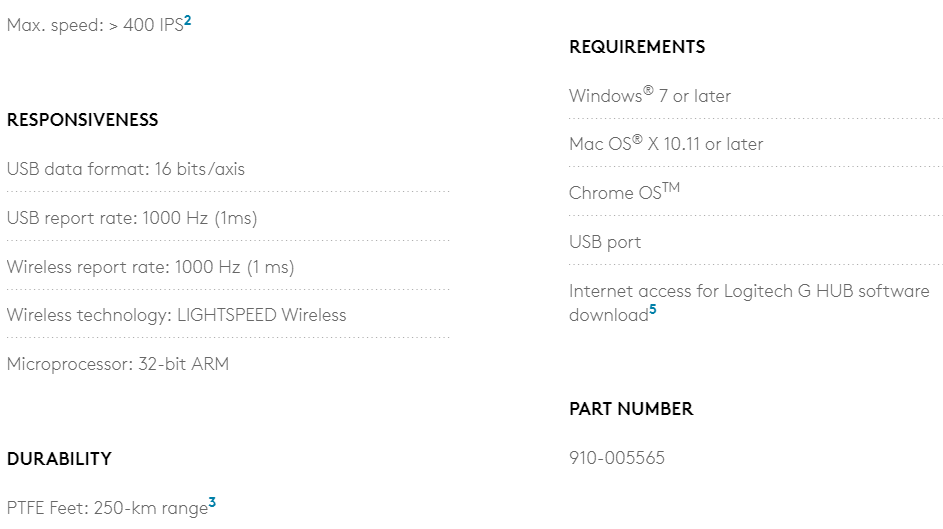Click the Chrome OS requirement line
Image resolution: width=943 pixels, height=529 pixels.
coord(624,193)
